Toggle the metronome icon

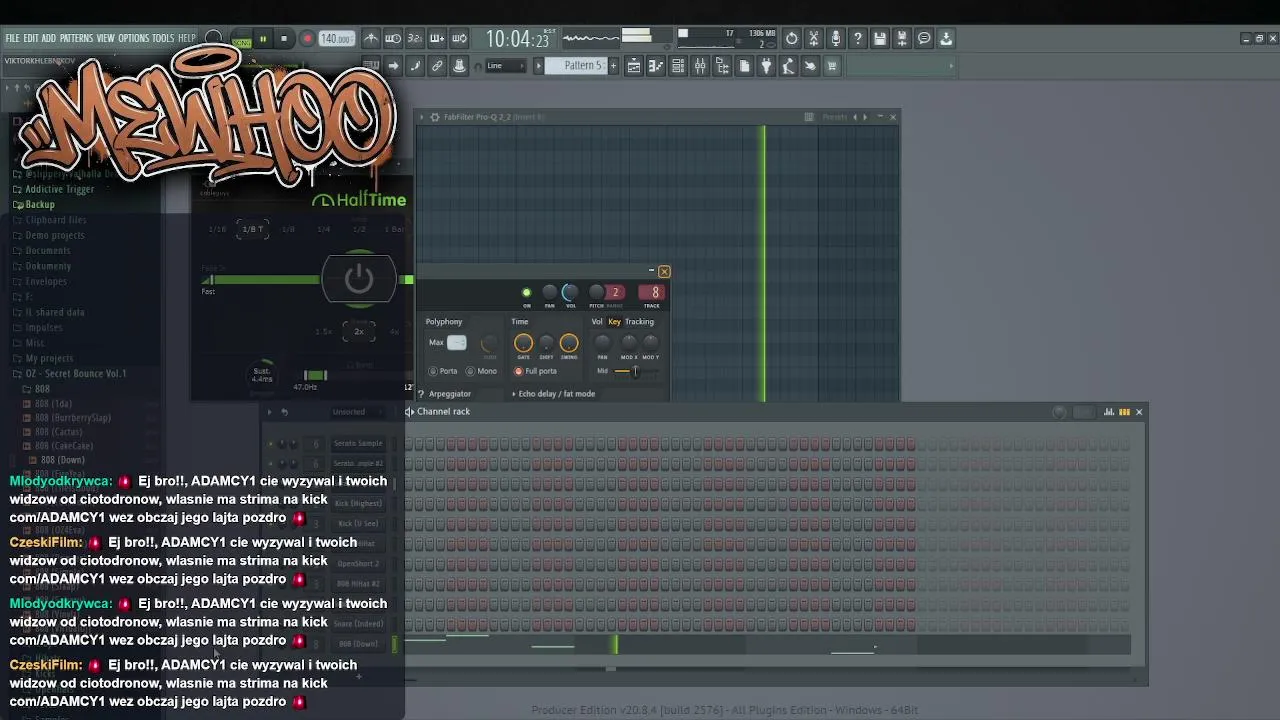[x=371, y=39]
